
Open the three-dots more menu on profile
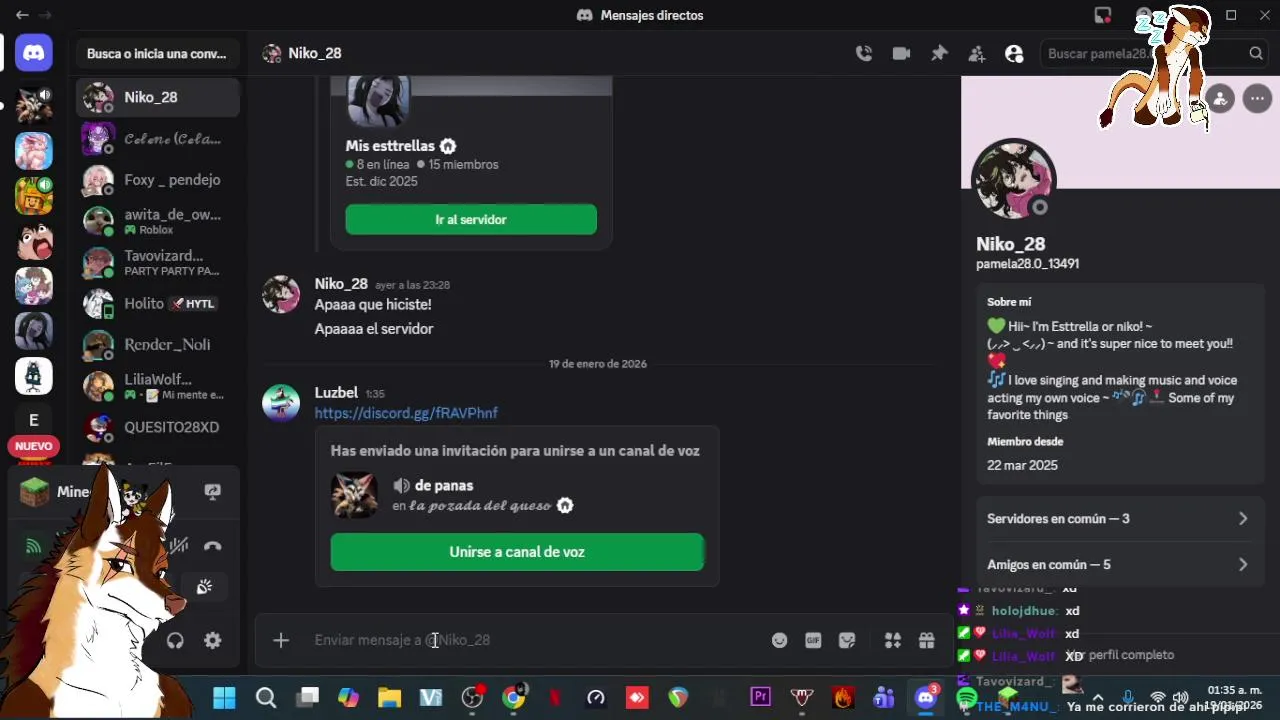pos(1257,98)
